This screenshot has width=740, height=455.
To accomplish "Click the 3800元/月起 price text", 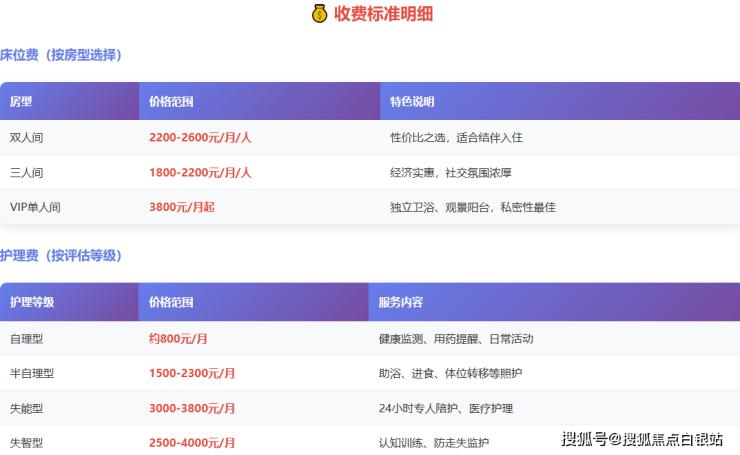I will (x=182, y=208).
